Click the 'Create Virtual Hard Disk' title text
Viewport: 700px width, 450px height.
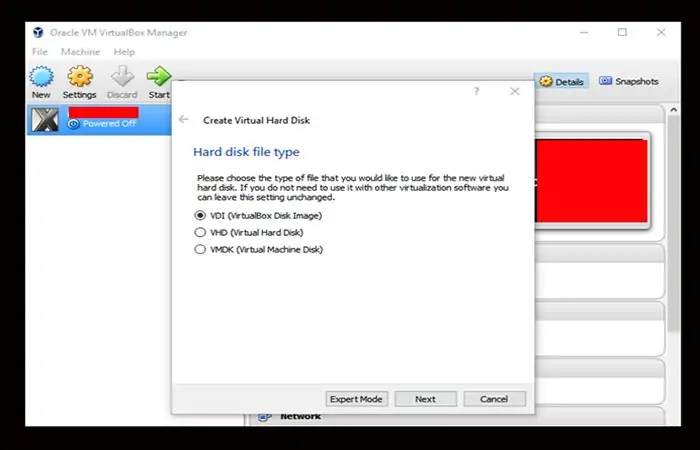pyautogui.click(x=256, y=120)
